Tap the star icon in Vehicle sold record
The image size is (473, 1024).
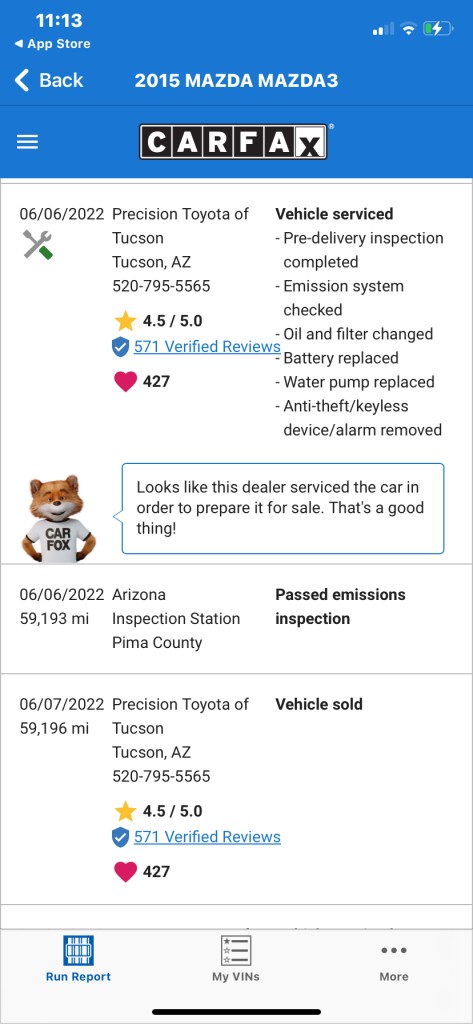(x=125, y=811)
